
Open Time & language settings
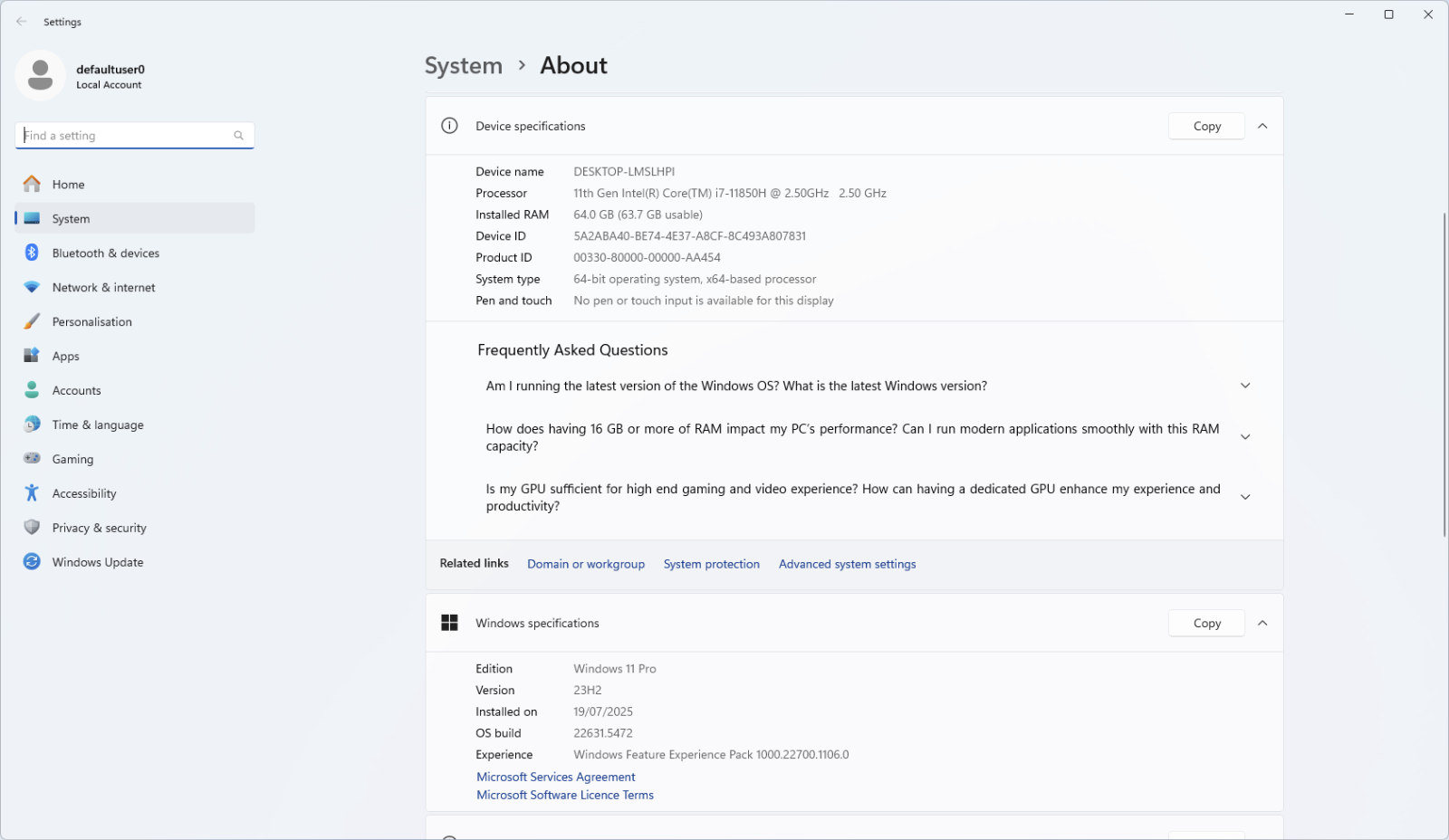[x=135, y=425]
